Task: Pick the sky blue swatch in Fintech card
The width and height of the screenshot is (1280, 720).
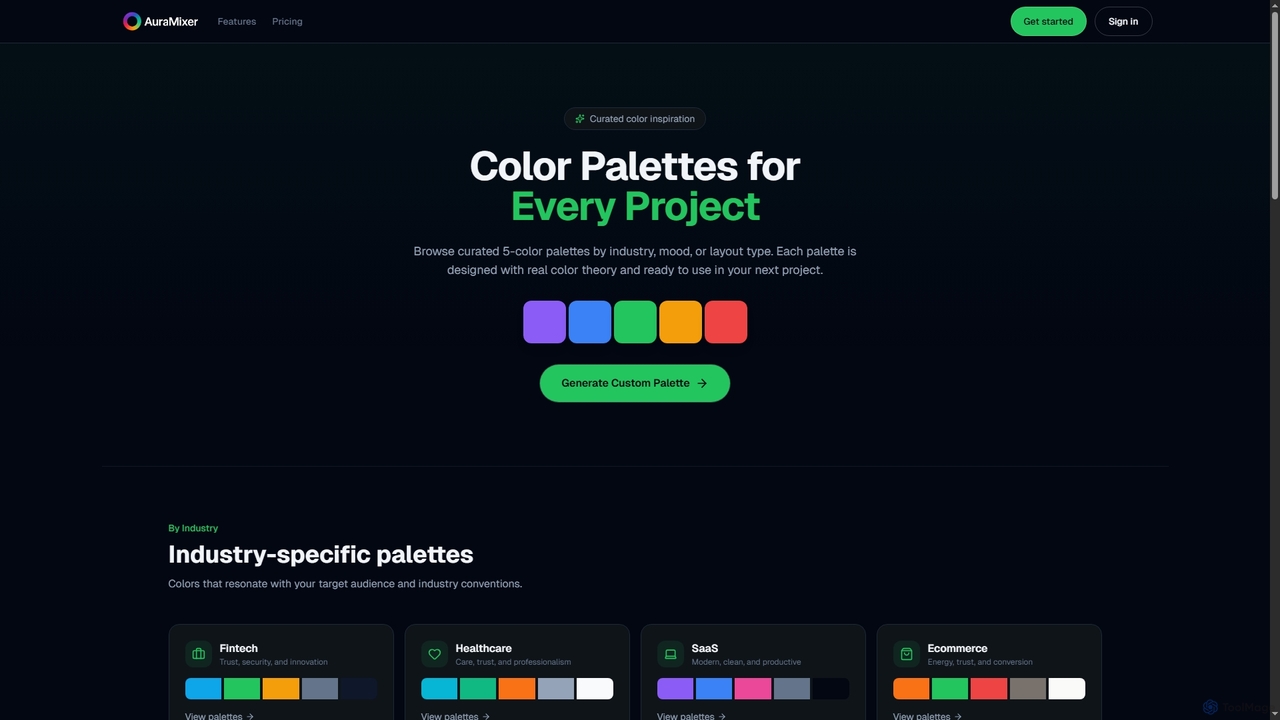Action: click(x=203, y=688)
